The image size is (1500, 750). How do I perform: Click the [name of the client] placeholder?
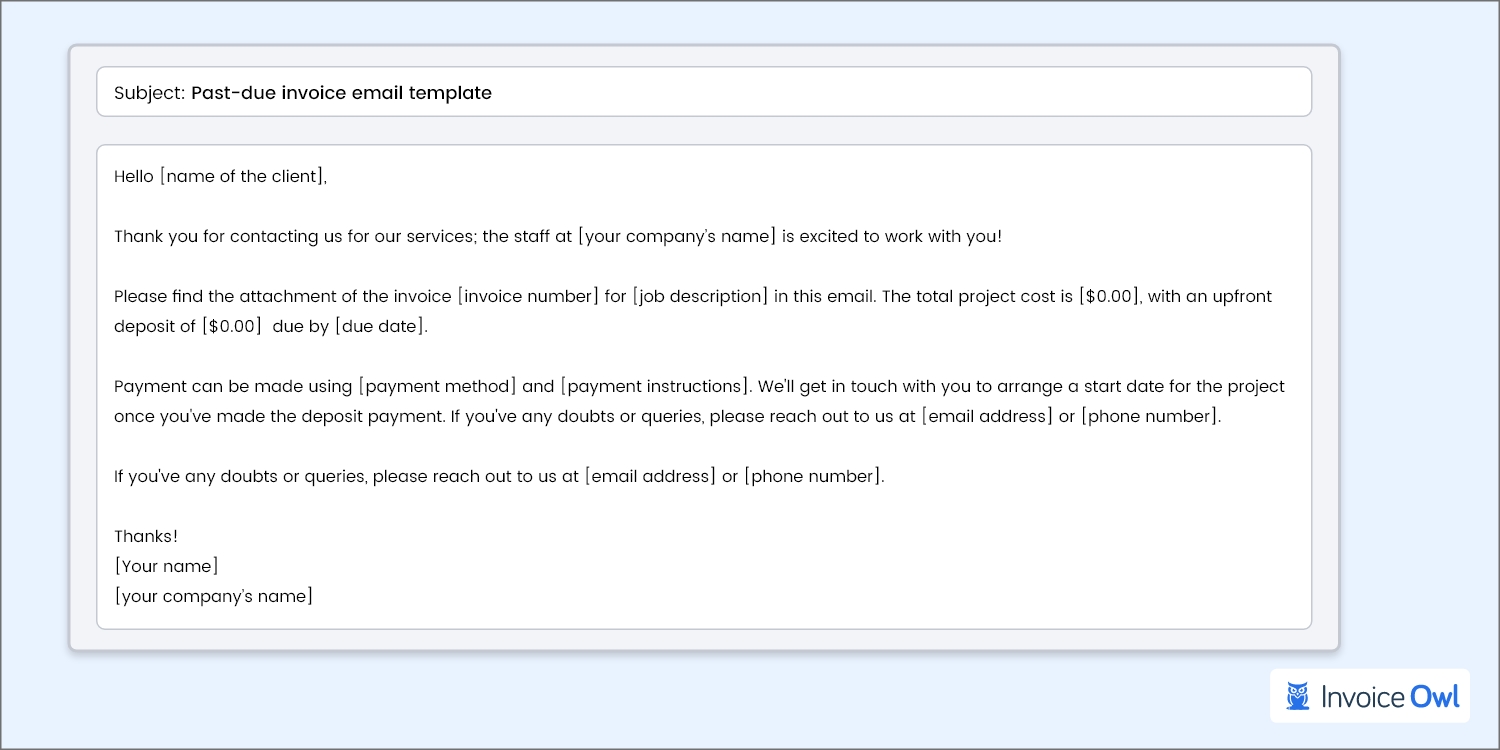pyautogui.click(x=243, y=177)
